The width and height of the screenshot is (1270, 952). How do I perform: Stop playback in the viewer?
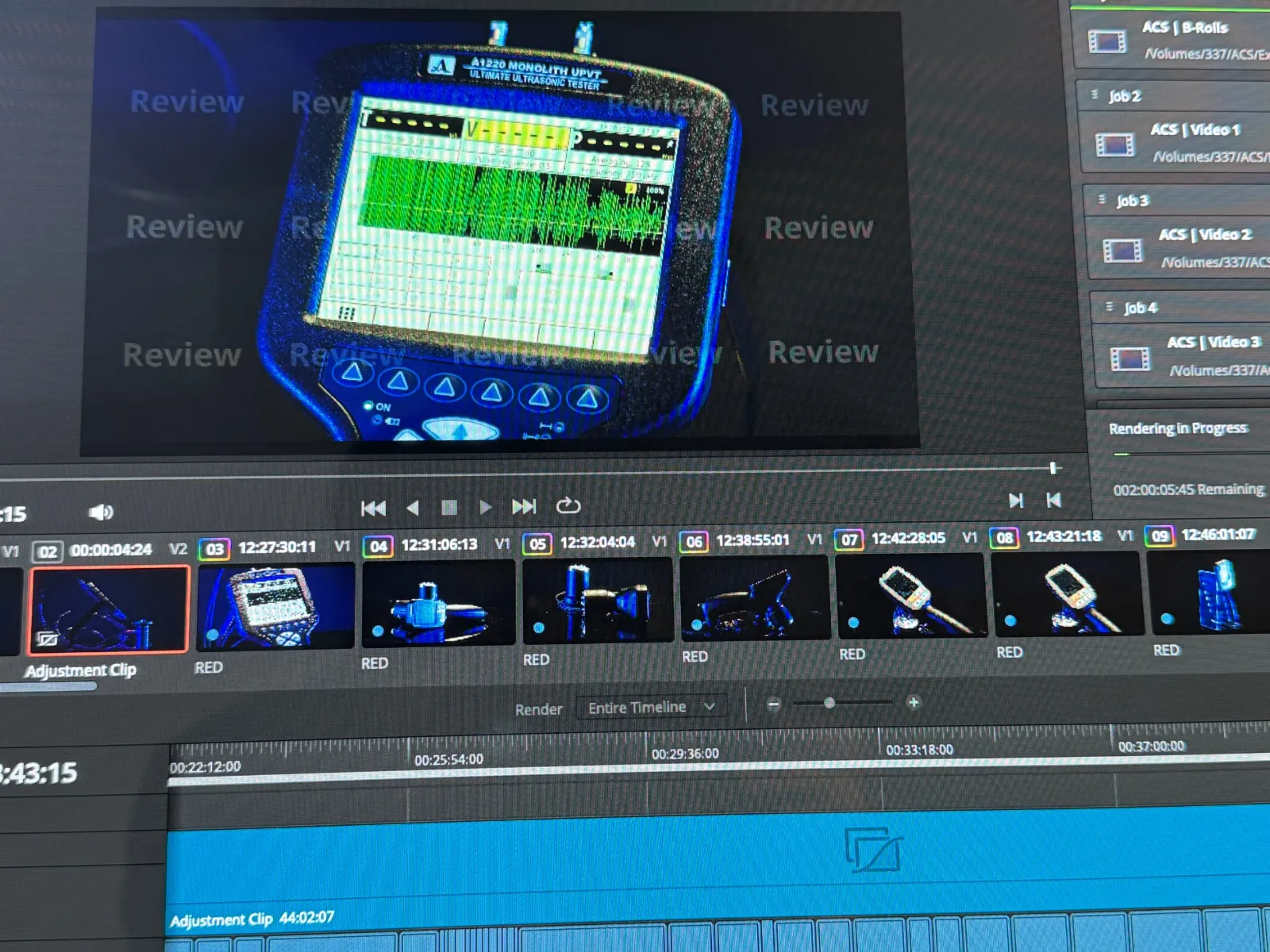pos(448,508)
